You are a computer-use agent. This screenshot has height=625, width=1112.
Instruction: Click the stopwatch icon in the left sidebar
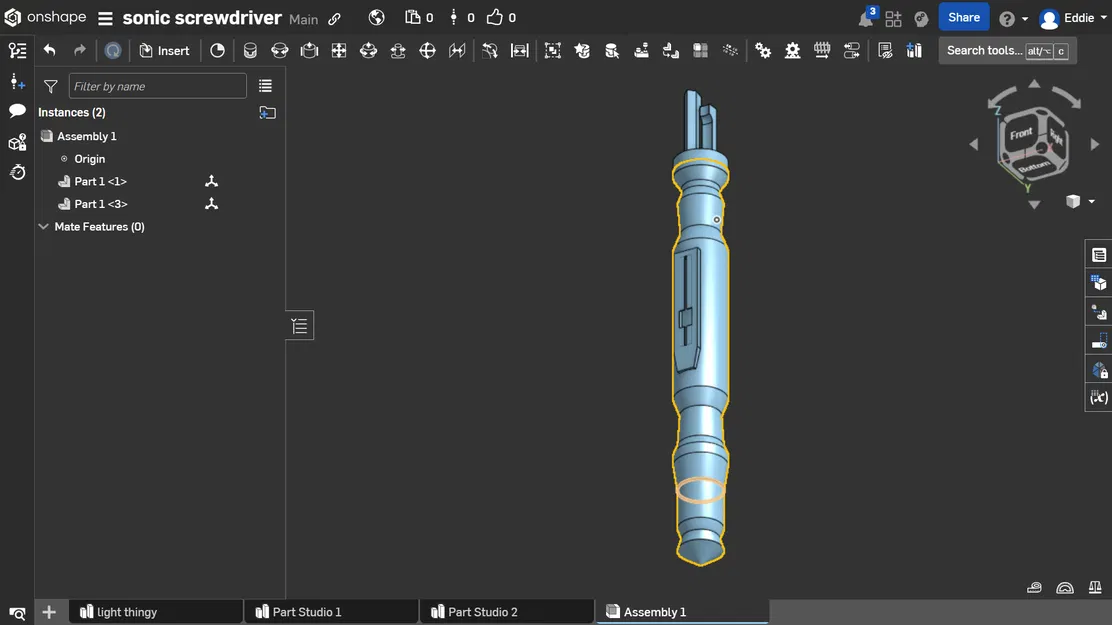(x=17, y=172)
